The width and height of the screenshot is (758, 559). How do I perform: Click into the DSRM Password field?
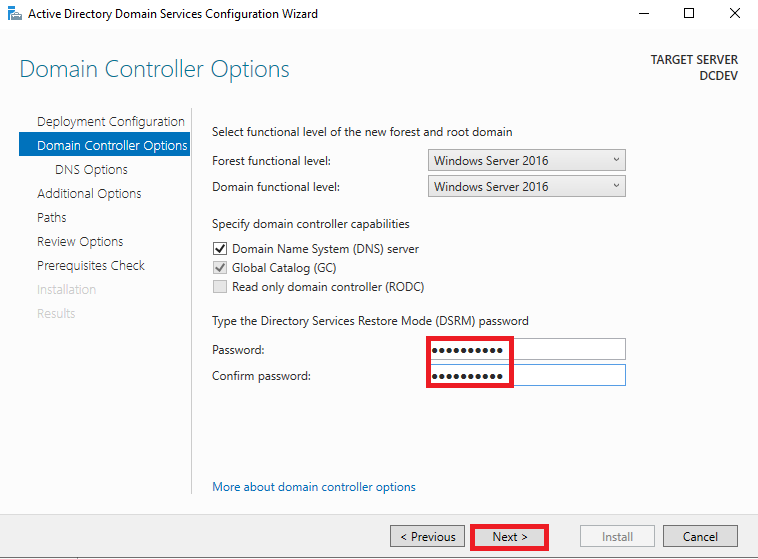click(526, 349)
